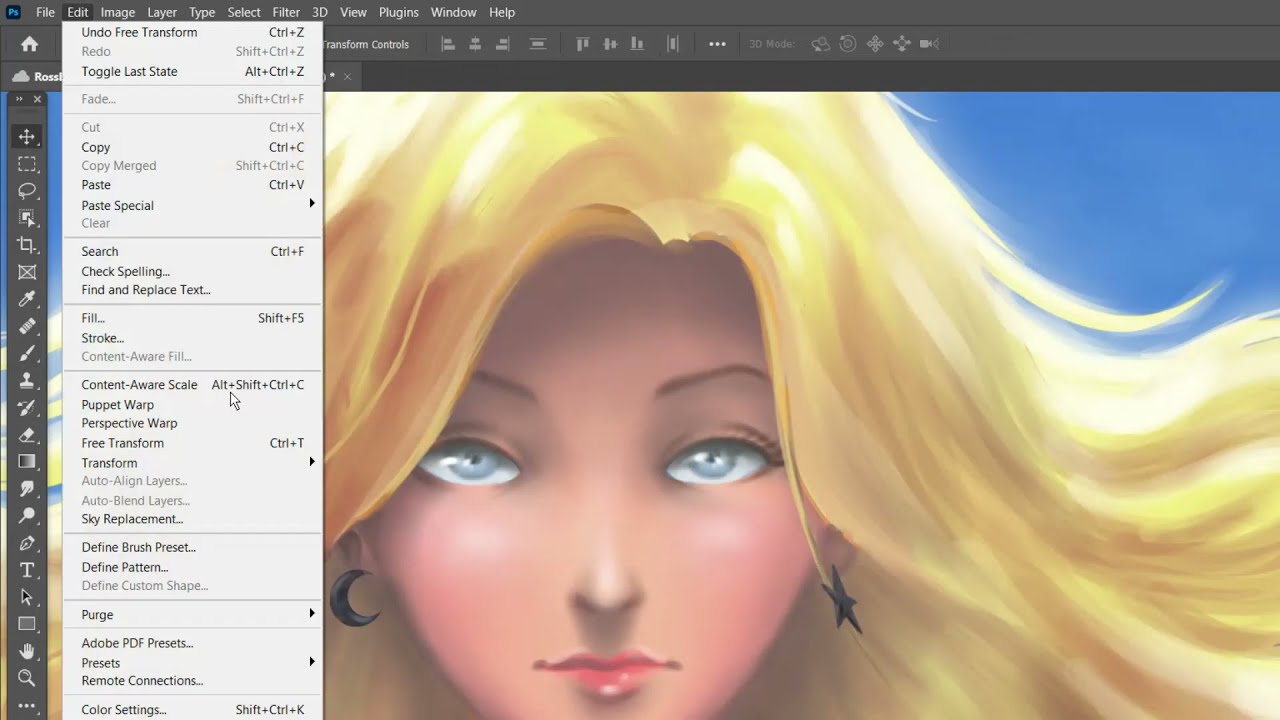Click align vertical centers icon
The image size is (1280, 720).
tap(609, 44)
